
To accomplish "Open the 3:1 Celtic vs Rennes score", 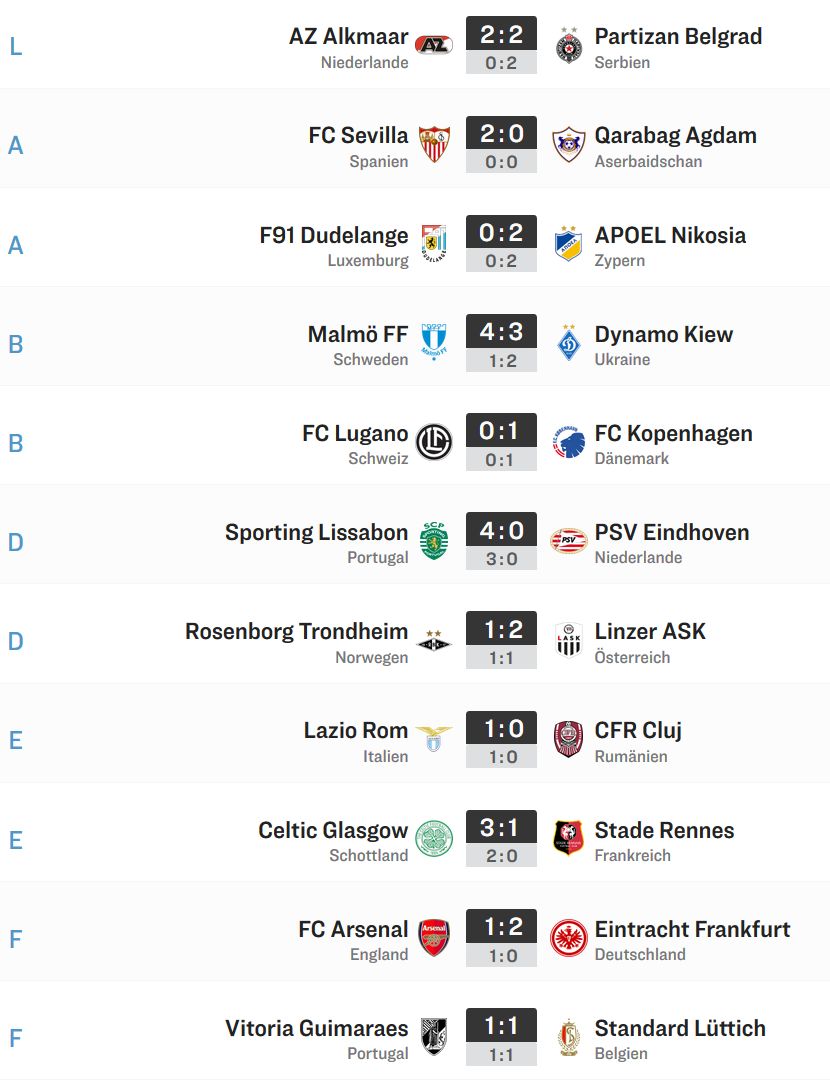I will pyautogui.click(x=501, y=828).
